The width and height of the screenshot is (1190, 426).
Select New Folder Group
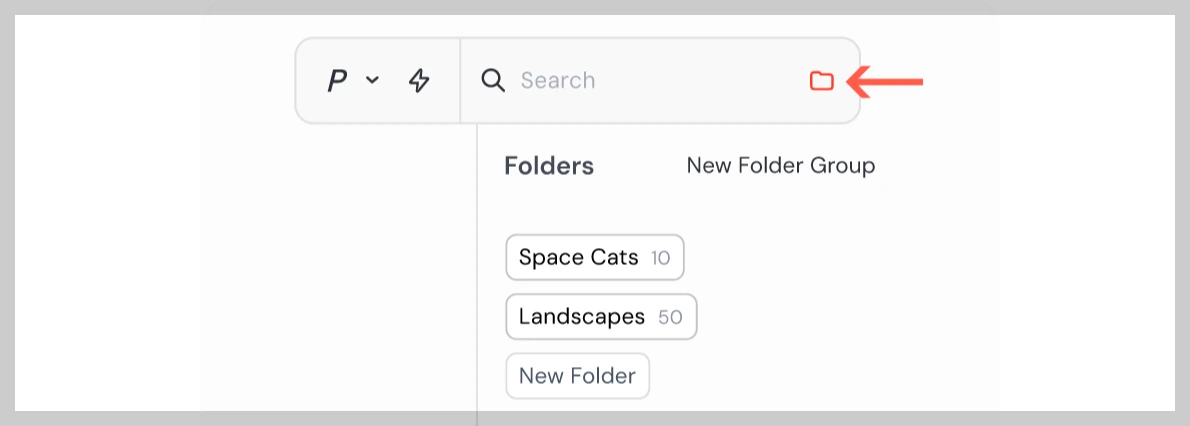click(780, 166)
